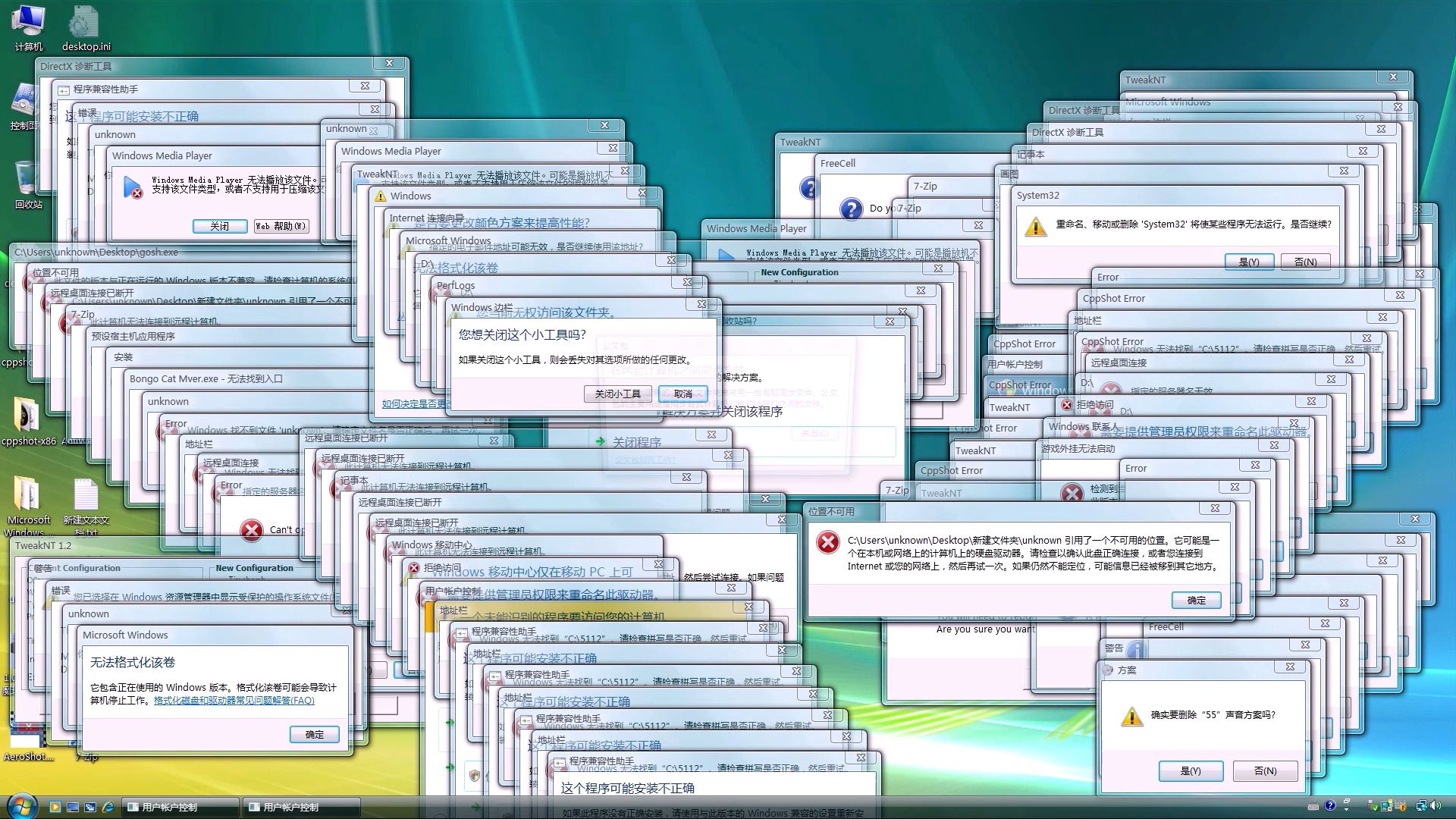Click the Web 帮助(W) button

pyautogui.click(x=281, y=226)
